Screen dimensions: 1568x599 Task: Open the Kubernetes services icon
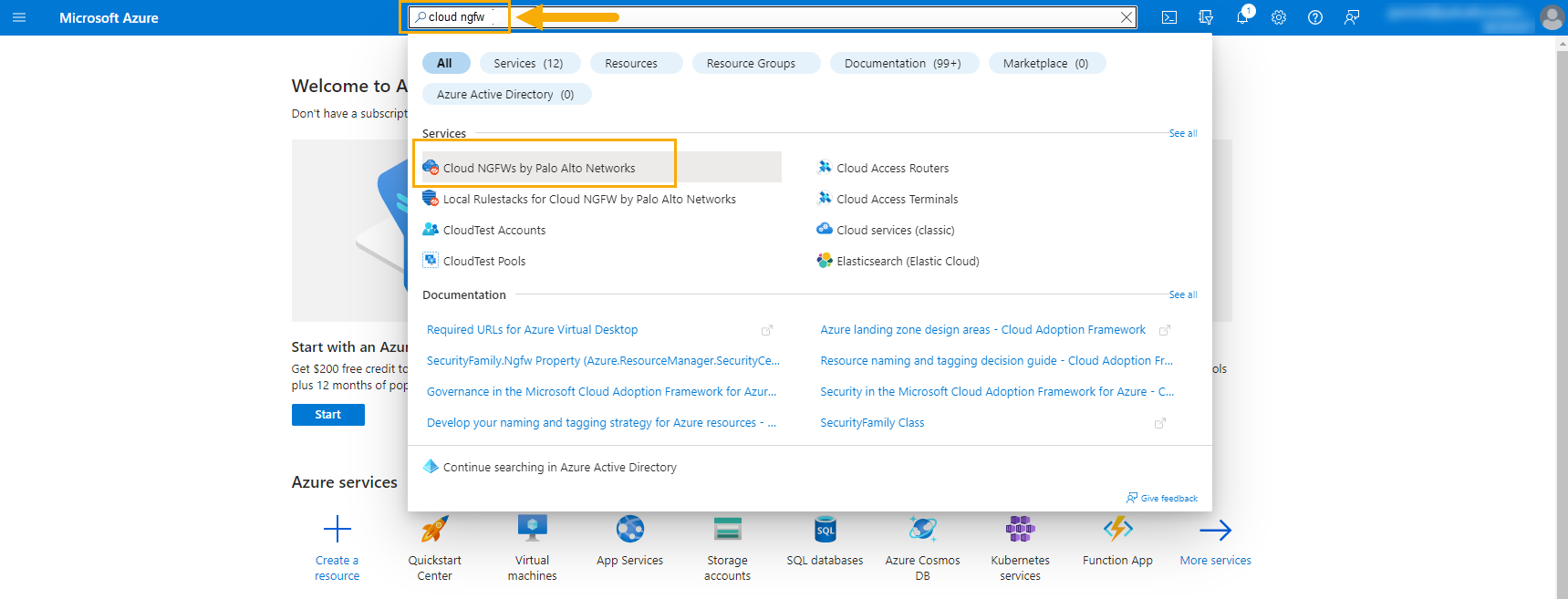1020,530
